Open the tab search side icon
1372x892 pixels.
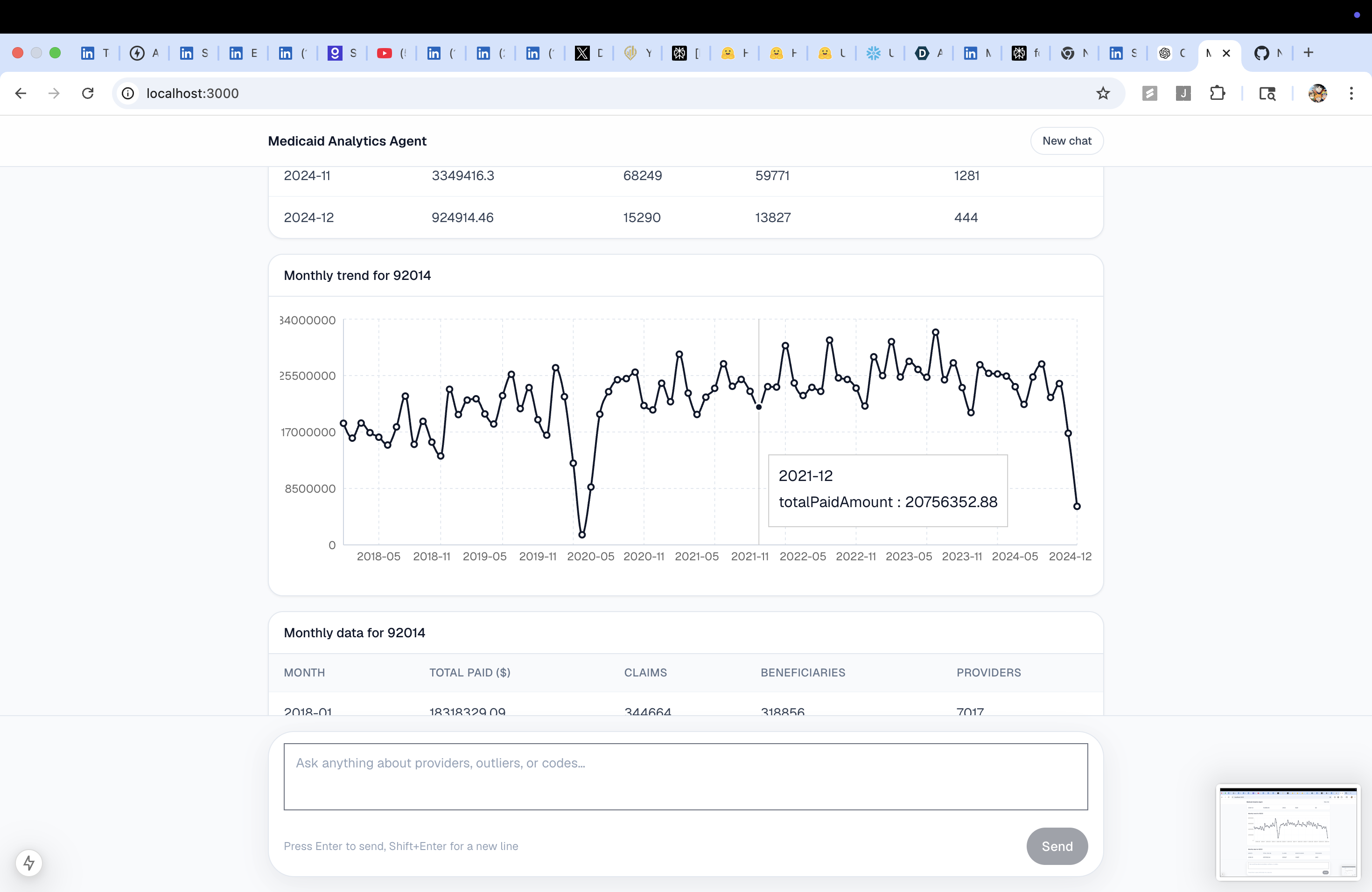(x=1267, y=93)
